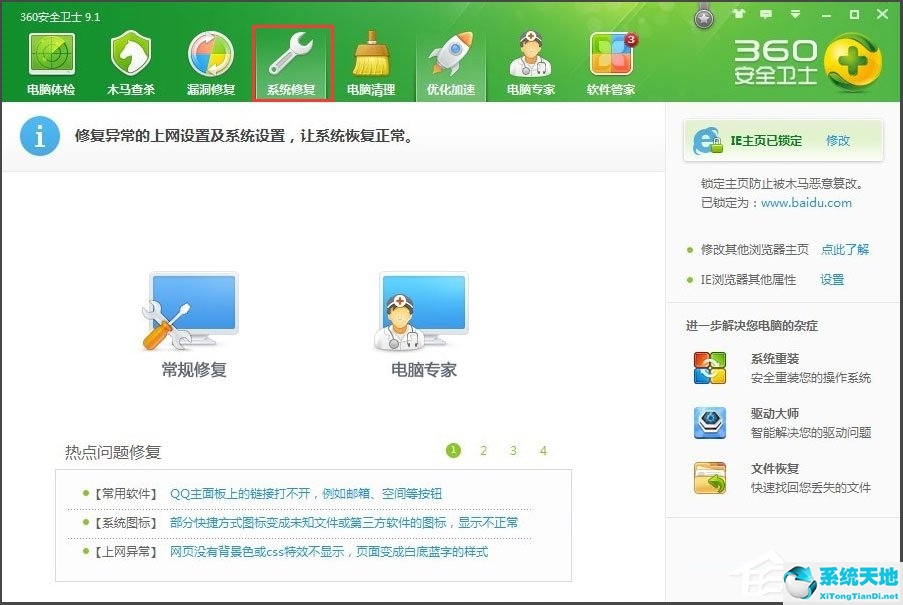Click 修改其他浏览器主页 text

point(754,249)
